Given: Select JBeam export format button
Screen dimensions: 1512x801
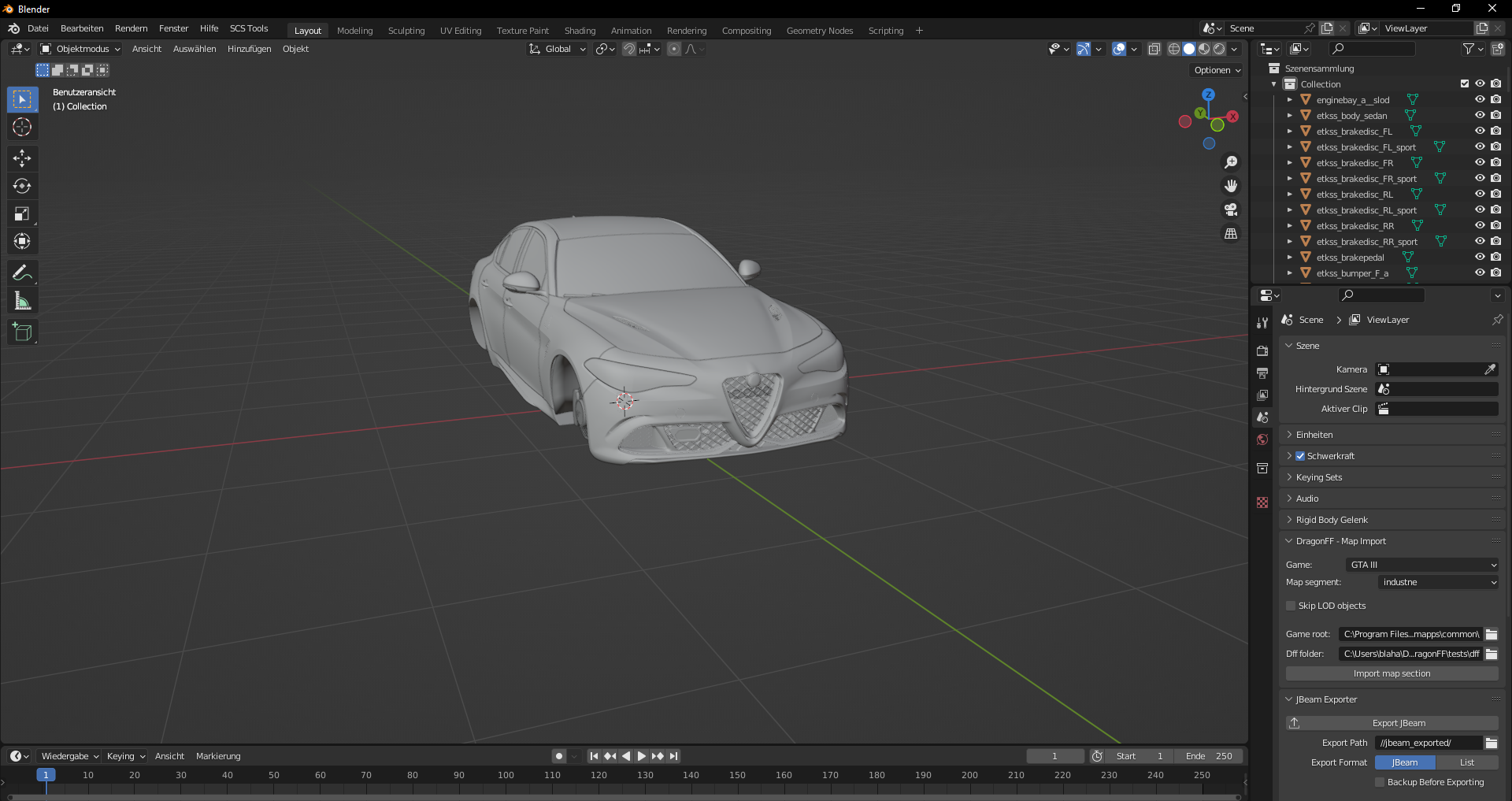Looking at the screenshot, I should pos(1405,762).
